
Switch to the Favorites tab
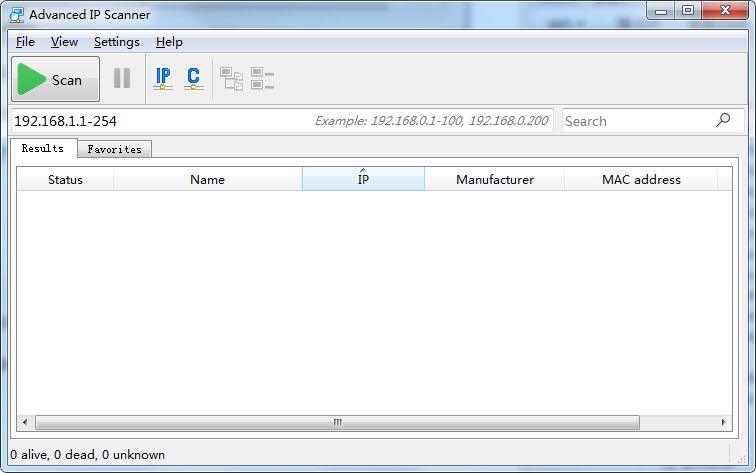tap(114, 149)
